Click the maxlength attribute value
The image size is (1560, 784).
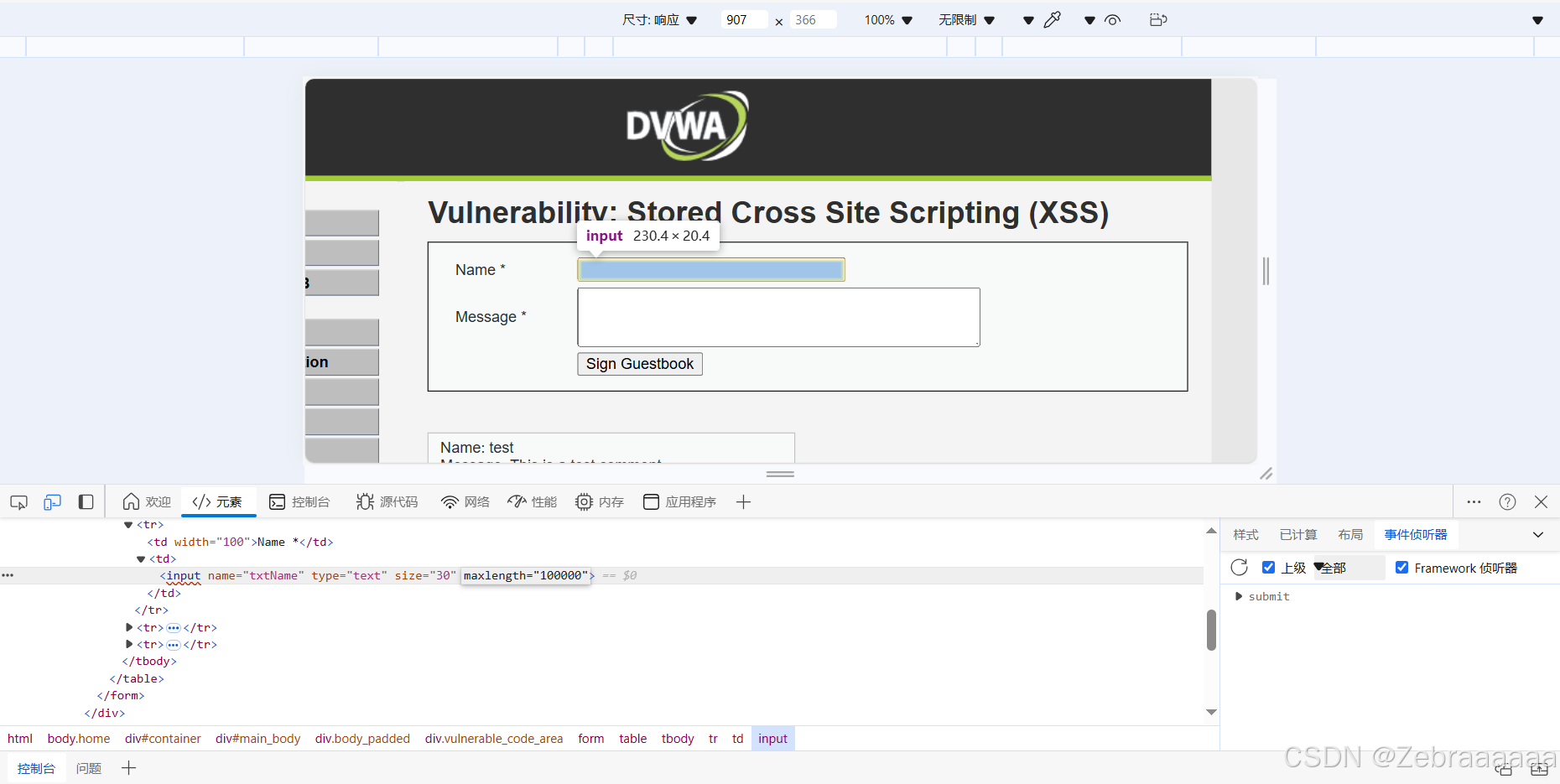(562, 575)
